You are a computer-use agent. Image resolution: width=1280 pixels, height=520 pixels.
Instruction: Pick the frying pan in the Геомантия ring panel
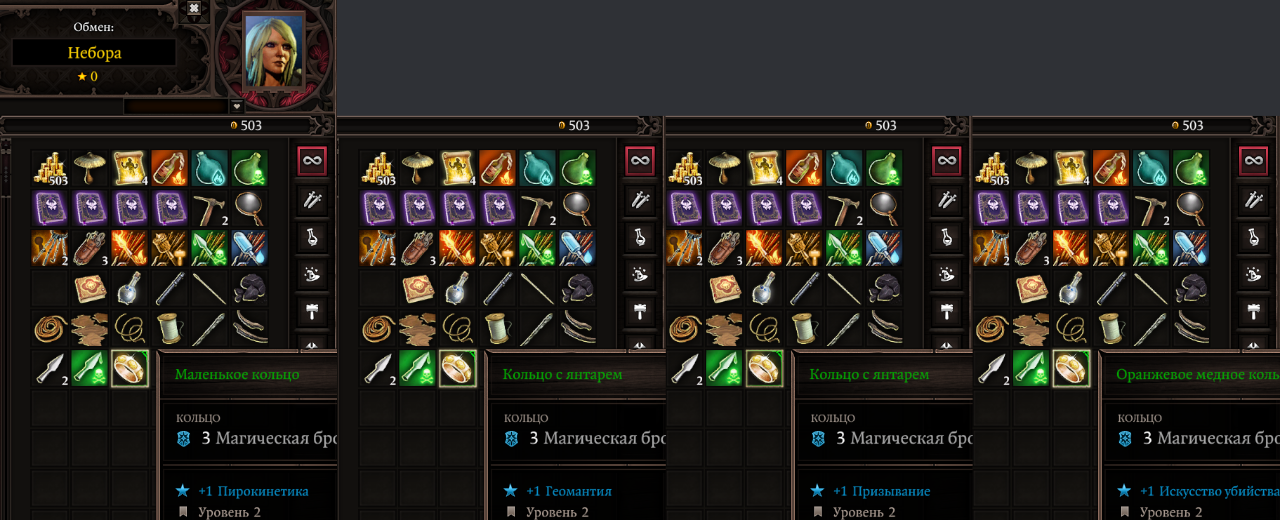coord(578,207)
